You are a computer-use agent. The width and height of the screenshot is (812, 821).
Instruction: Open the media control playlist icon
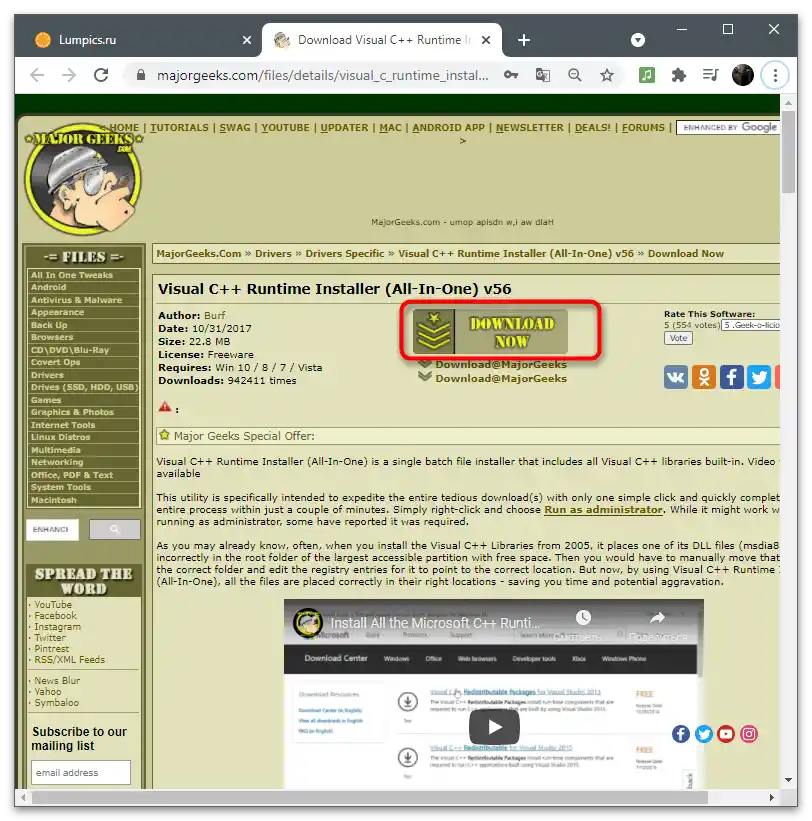click(710, 75)
